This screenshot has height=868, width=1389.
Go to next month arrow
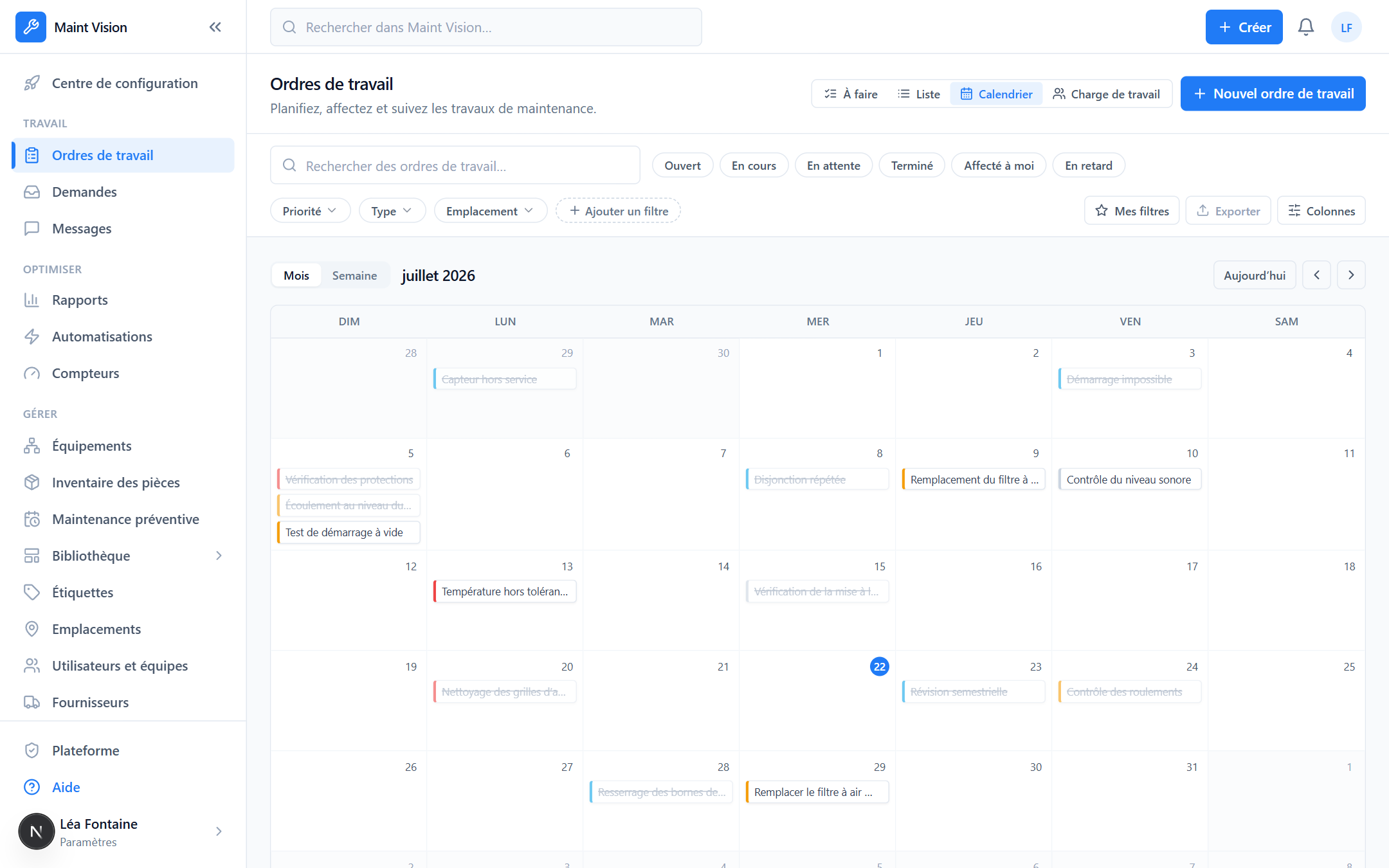click(x=1351, y=275)
